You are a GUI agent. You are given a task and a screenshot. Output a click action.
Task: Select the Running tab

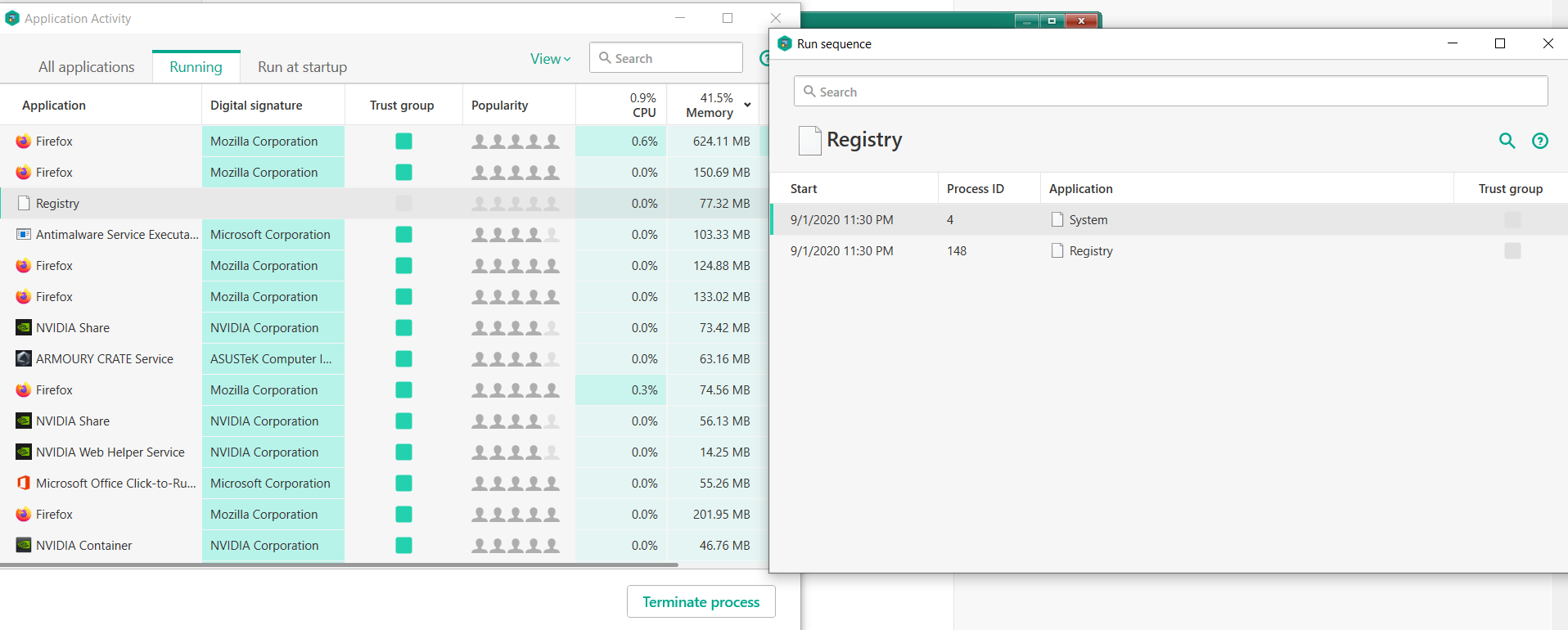(x=196, y=67)
